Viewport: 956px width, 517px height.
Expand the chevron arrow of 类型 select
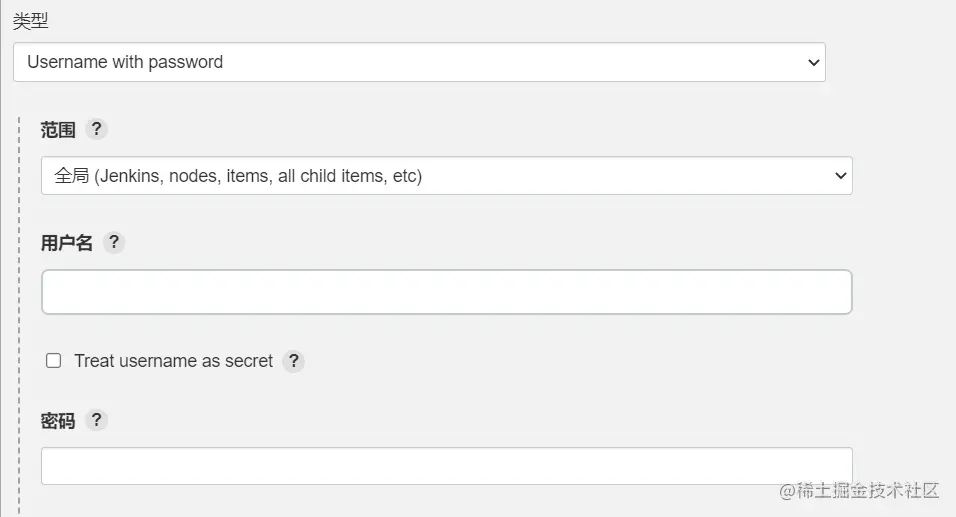click(813, 62)
